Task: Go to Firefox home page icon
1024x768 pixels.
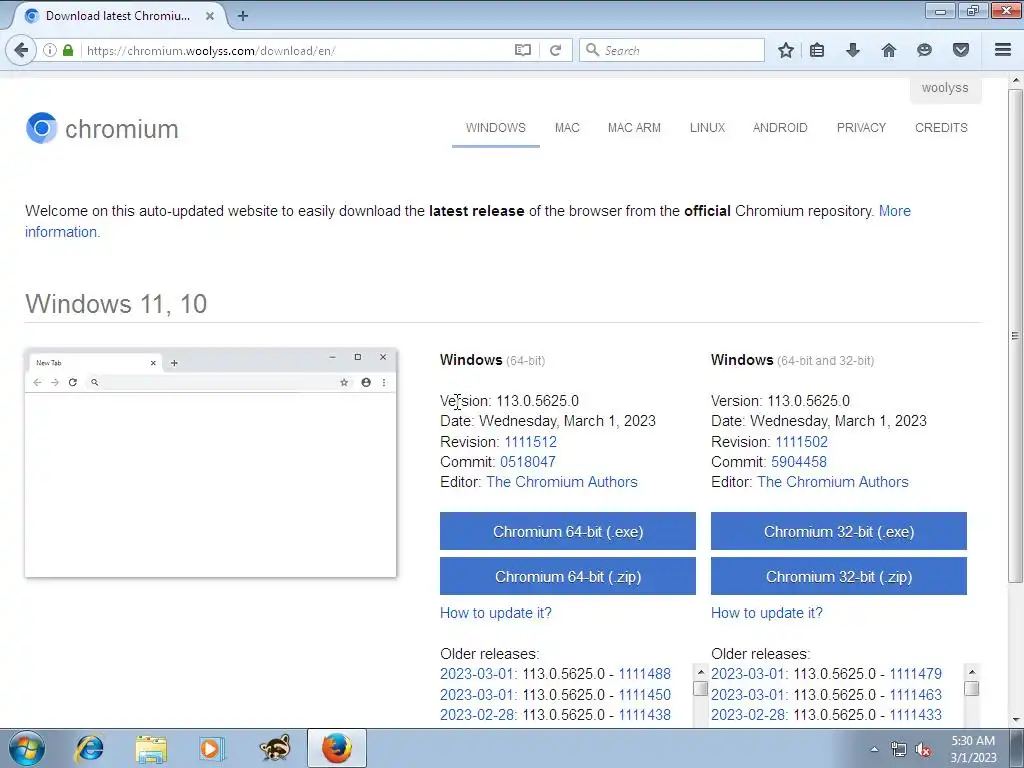Action: (x=889, y=50)
